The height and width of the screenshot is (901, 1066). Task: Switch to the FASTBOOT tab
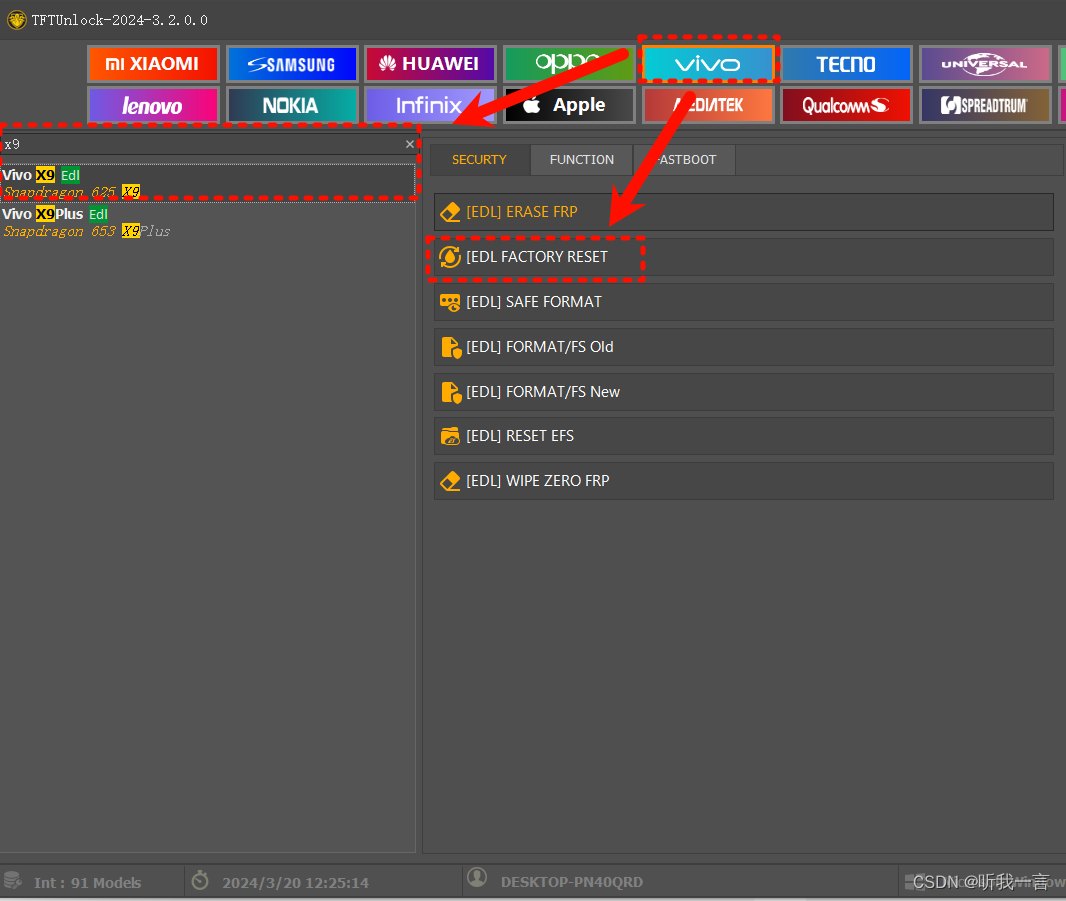(x=685, y=160)
